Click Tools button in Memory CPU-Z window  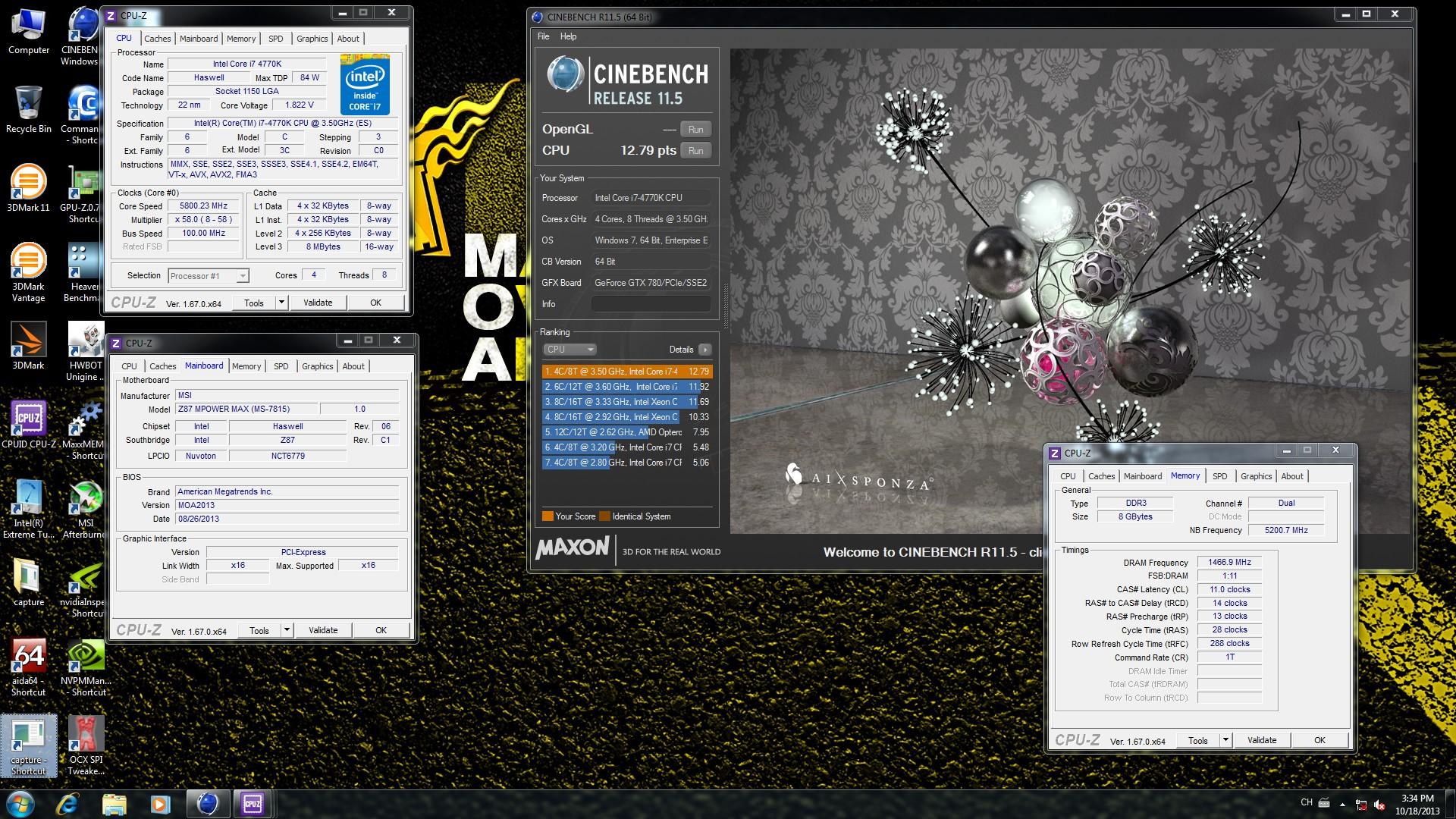coord(1198,740)
